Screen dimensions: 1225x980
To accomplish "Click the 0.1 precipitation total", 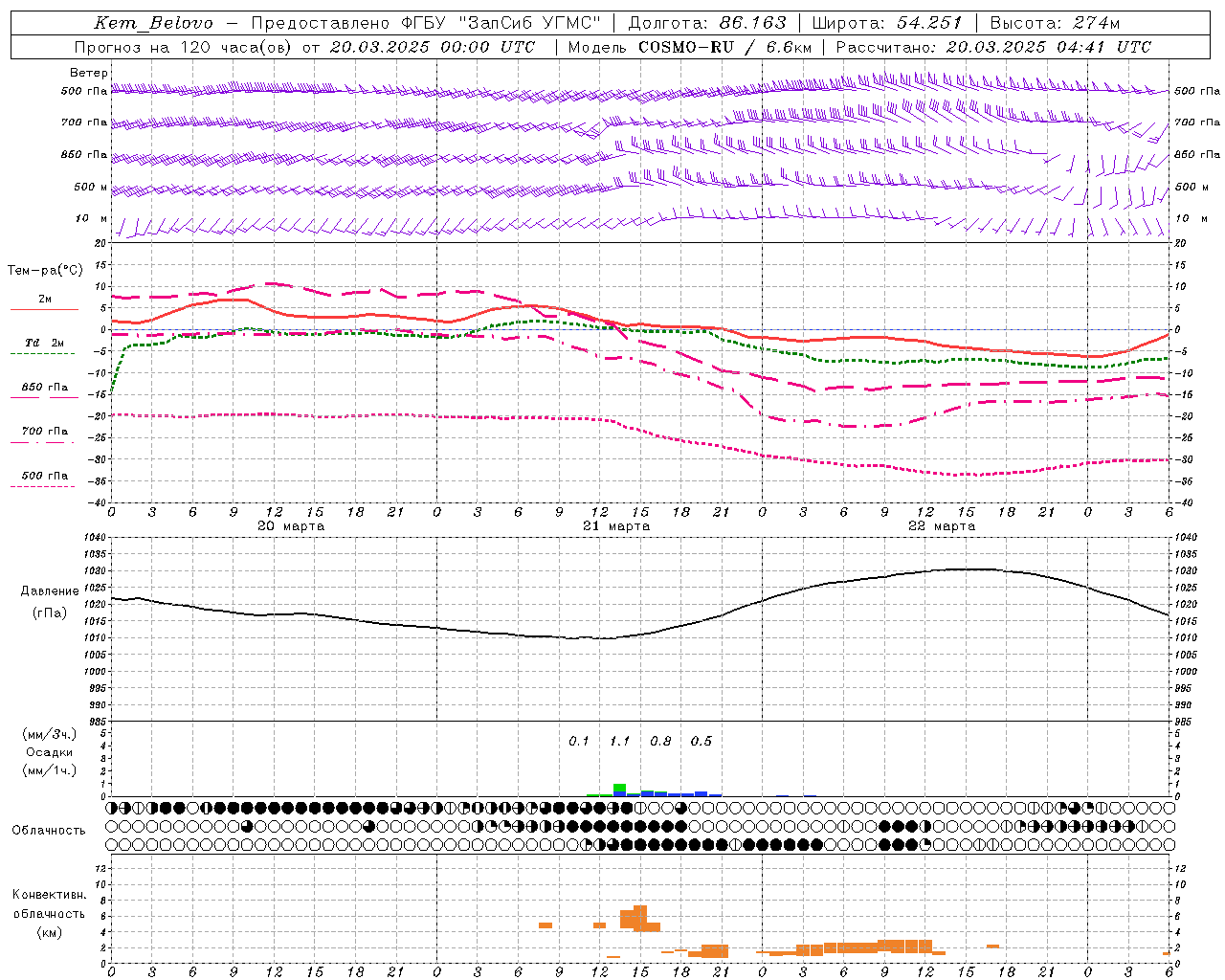I will coord(578,741).
